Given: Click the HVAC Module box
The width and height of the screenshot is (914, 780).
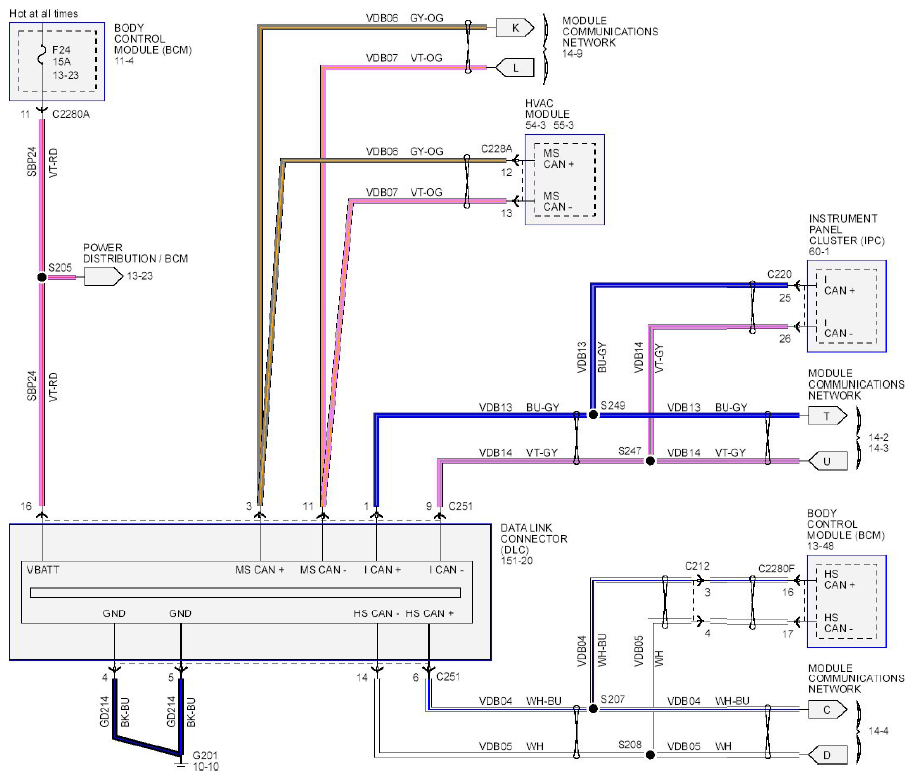Looking at the screenshot, I should click(x=565, y=180).
